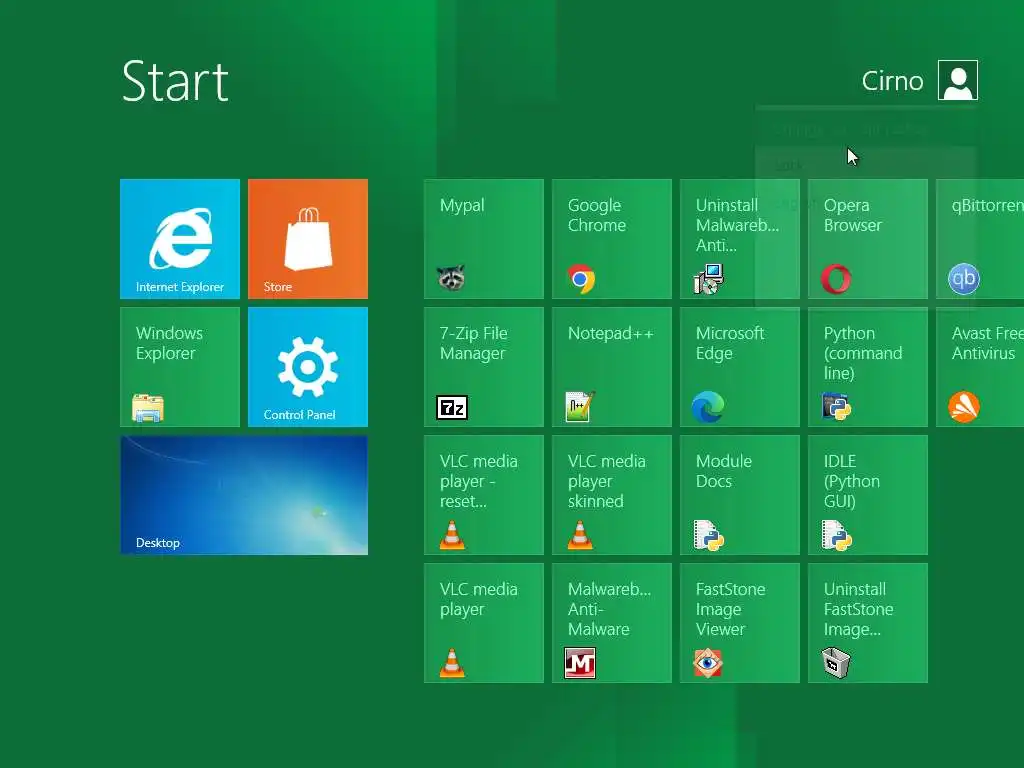Open the Microsoft Edge tile

click(740, 367)
